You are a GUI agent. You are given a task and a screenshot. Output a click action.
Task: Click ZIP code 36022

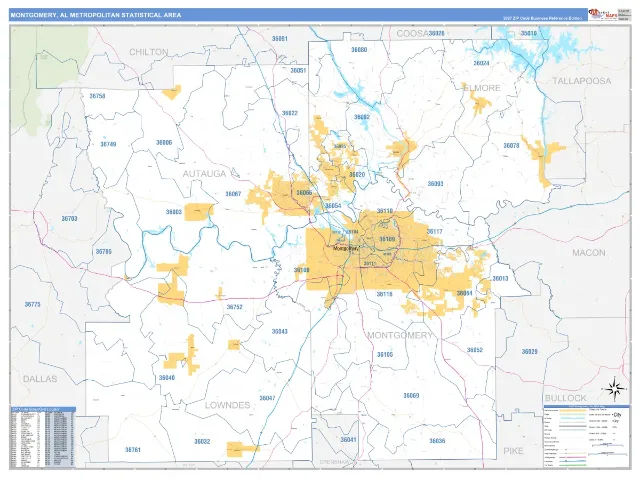pyautogui.click(x=290, y=113)
